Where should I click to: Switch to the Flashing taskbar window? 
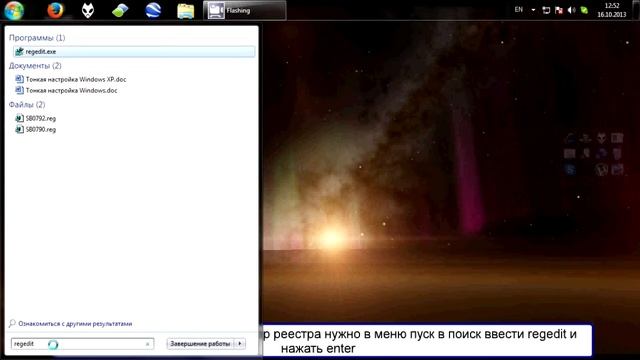pyautogui.click(x=244, y=11)
